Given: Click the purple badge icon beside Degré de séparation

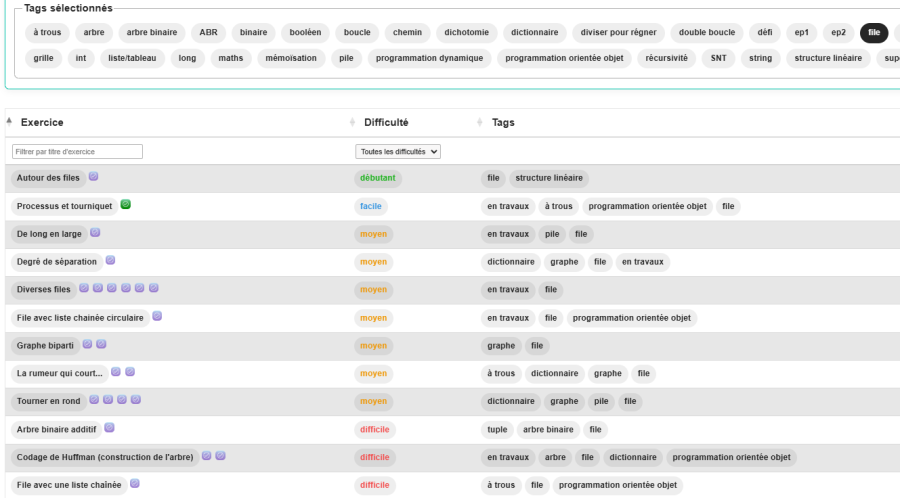Looking at the screenshot, I should [x=110, y=260].
